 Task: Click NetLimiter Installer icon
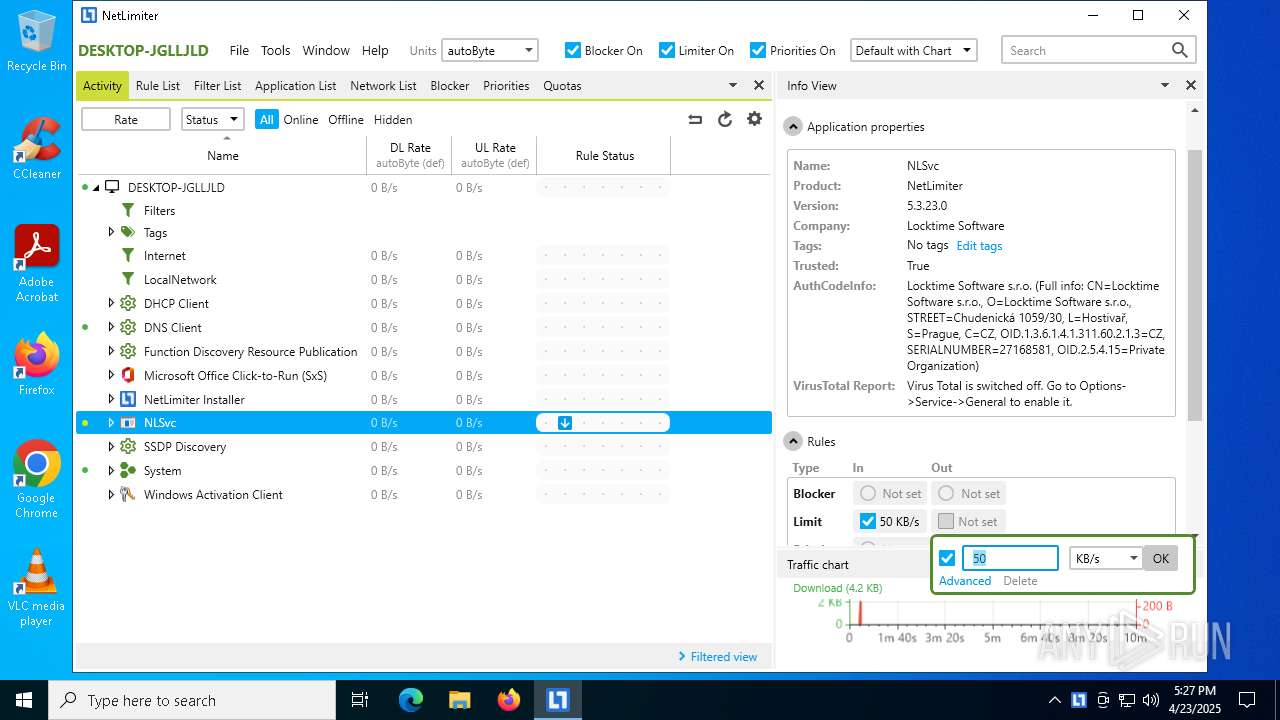pyautogui.click(x=128, y=399)
